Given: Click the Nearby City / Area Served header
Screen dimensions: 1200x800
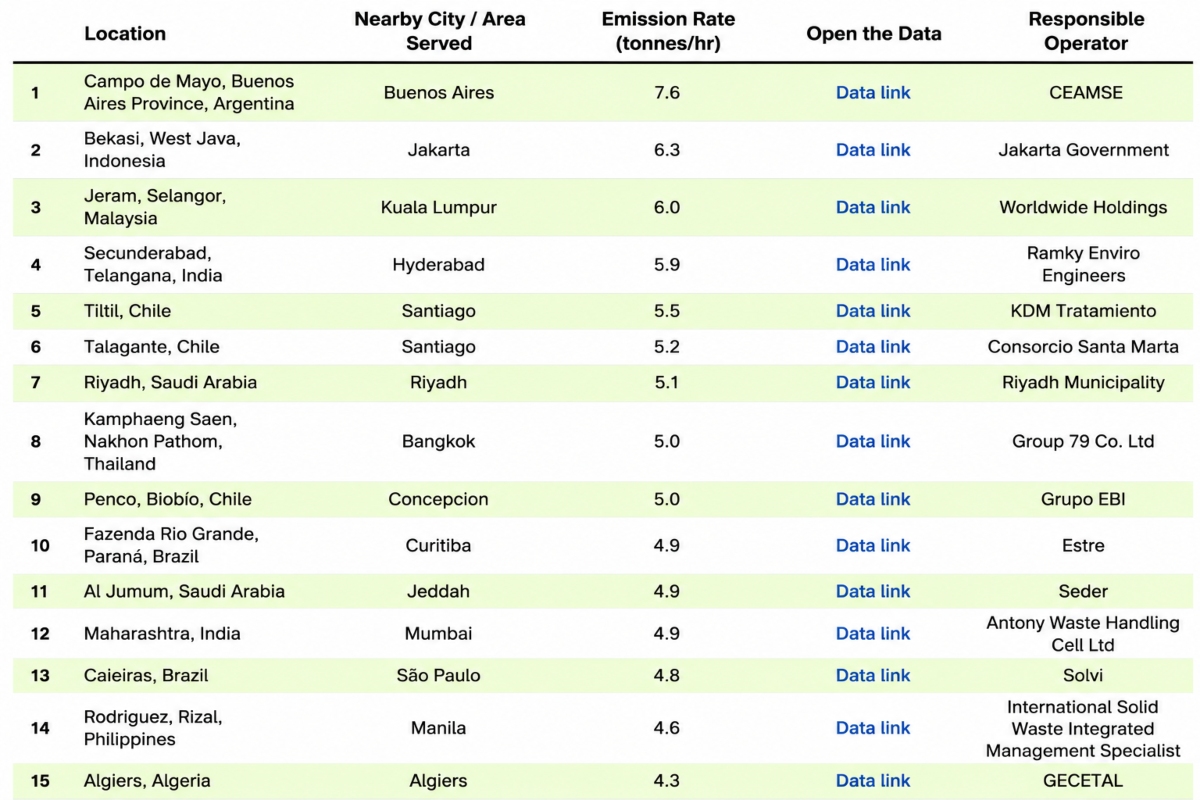Looking at the screenshot, I should click(x=439, y=31).
